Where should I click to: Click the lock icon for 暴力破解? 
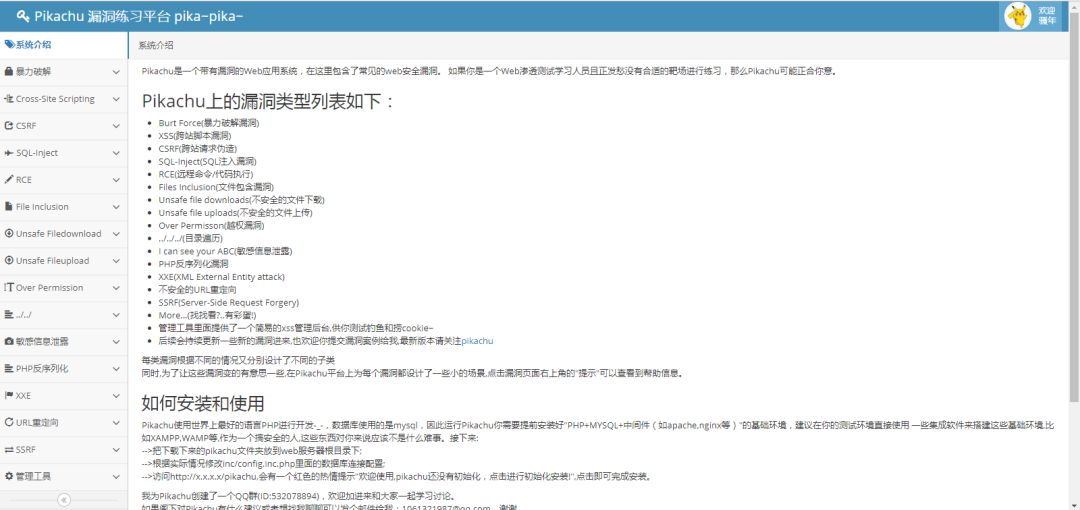8,72
